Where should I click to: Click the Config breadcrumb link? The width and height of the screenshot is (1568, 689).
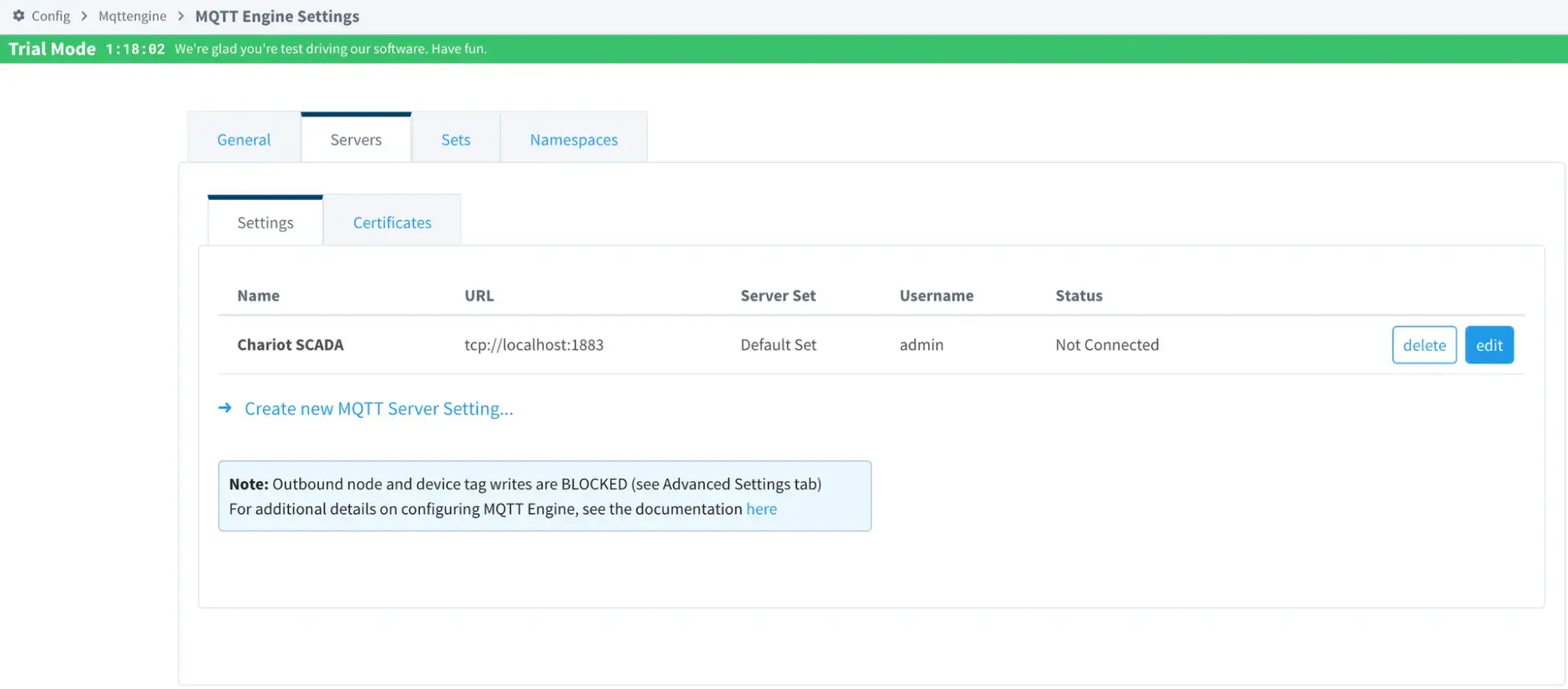point(51,16)
